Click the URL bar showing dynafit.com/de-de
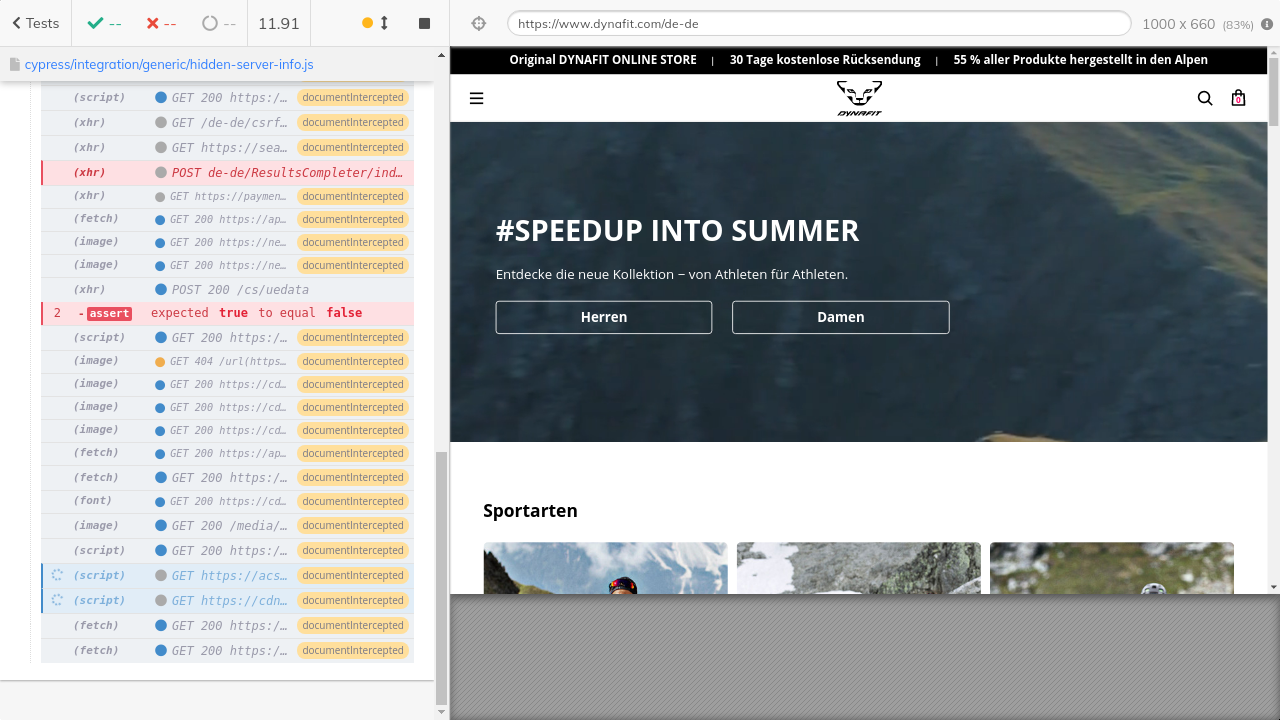The image size is (1280, 720). click(x=818, y=23)
